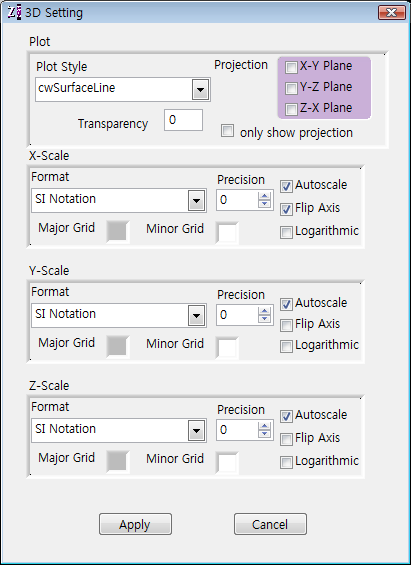Uncheck X-Scale Flip Axis
The image size is (411, 565).
point(286,209)
